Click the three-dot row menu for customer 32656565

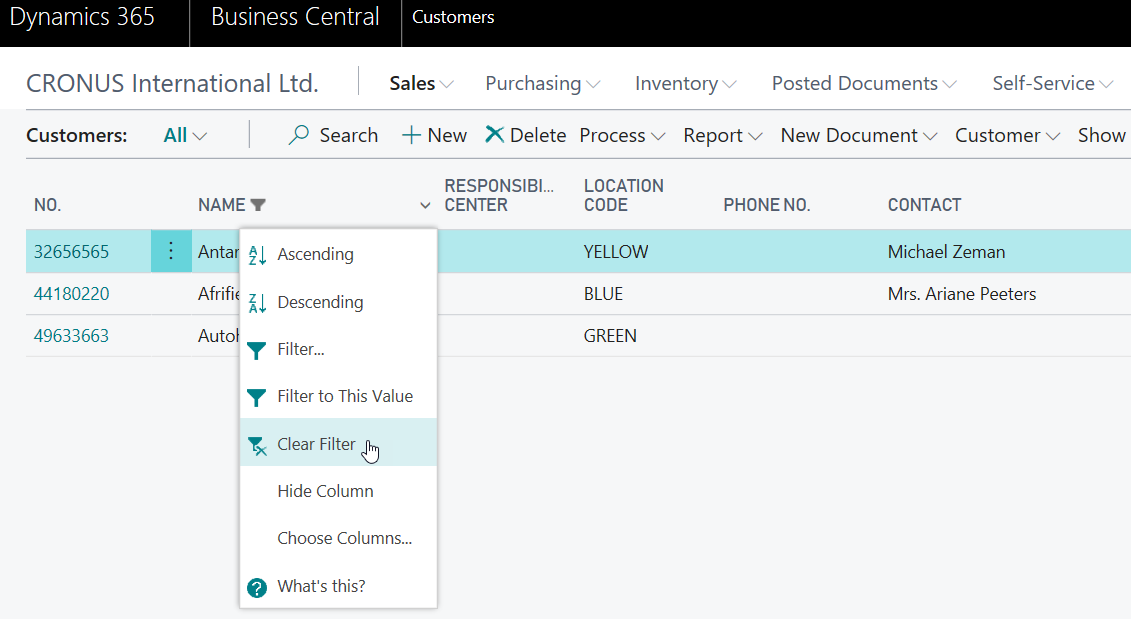pyautogui.click(x=171, y=251)
